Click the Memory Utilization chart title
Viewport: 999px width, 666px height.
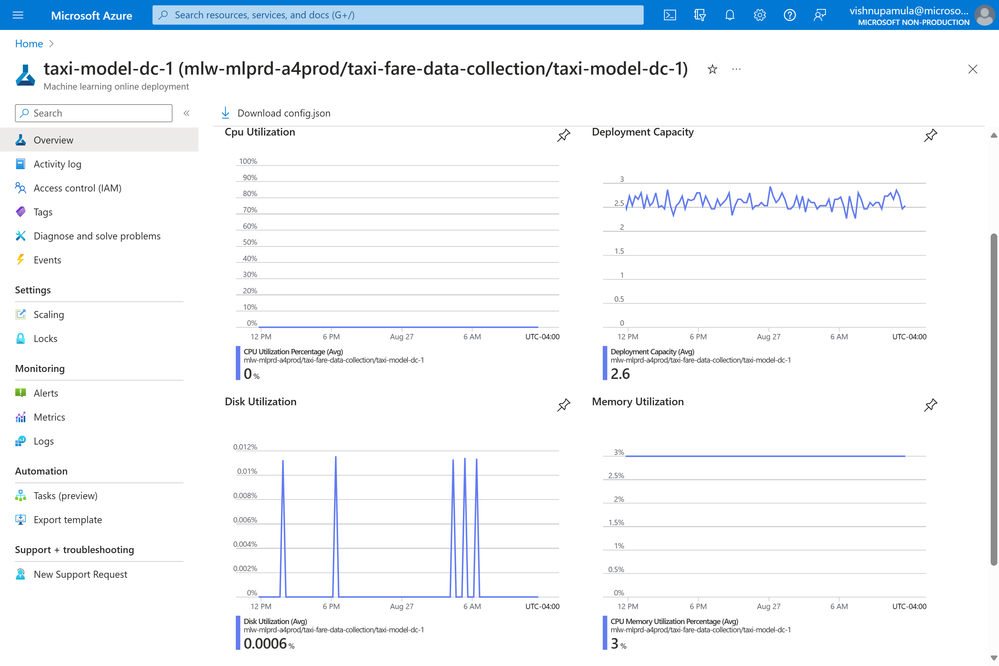click(638, 402)
